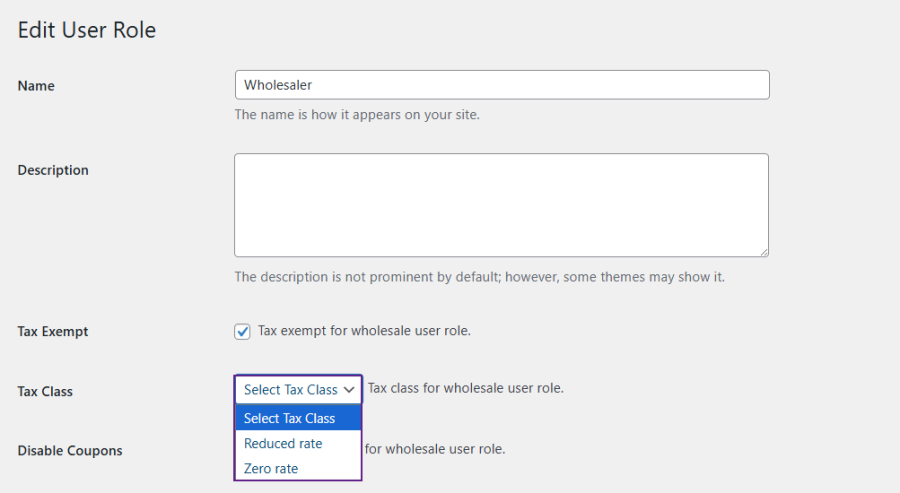Click the "name is how it appears" help text

(357, 114)
